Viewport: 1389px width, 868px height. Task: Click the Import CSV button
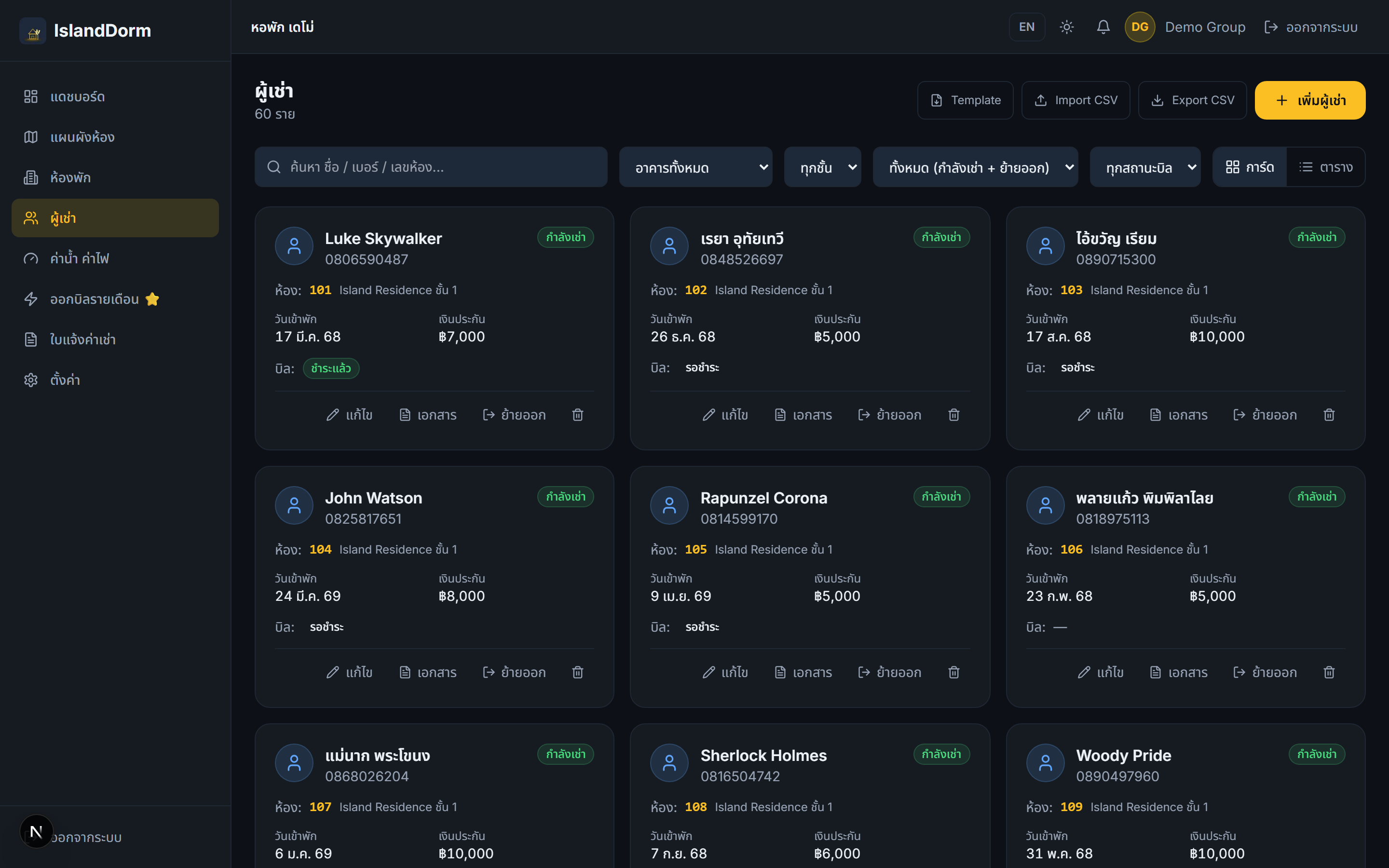point(1076,100)
